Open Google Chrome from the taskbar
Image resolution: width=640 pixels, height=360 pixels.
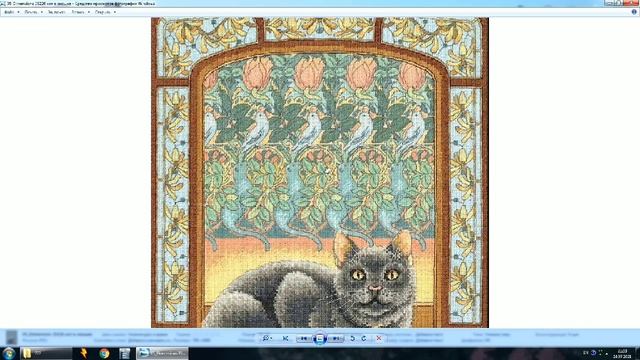click(x=104, y=353)
